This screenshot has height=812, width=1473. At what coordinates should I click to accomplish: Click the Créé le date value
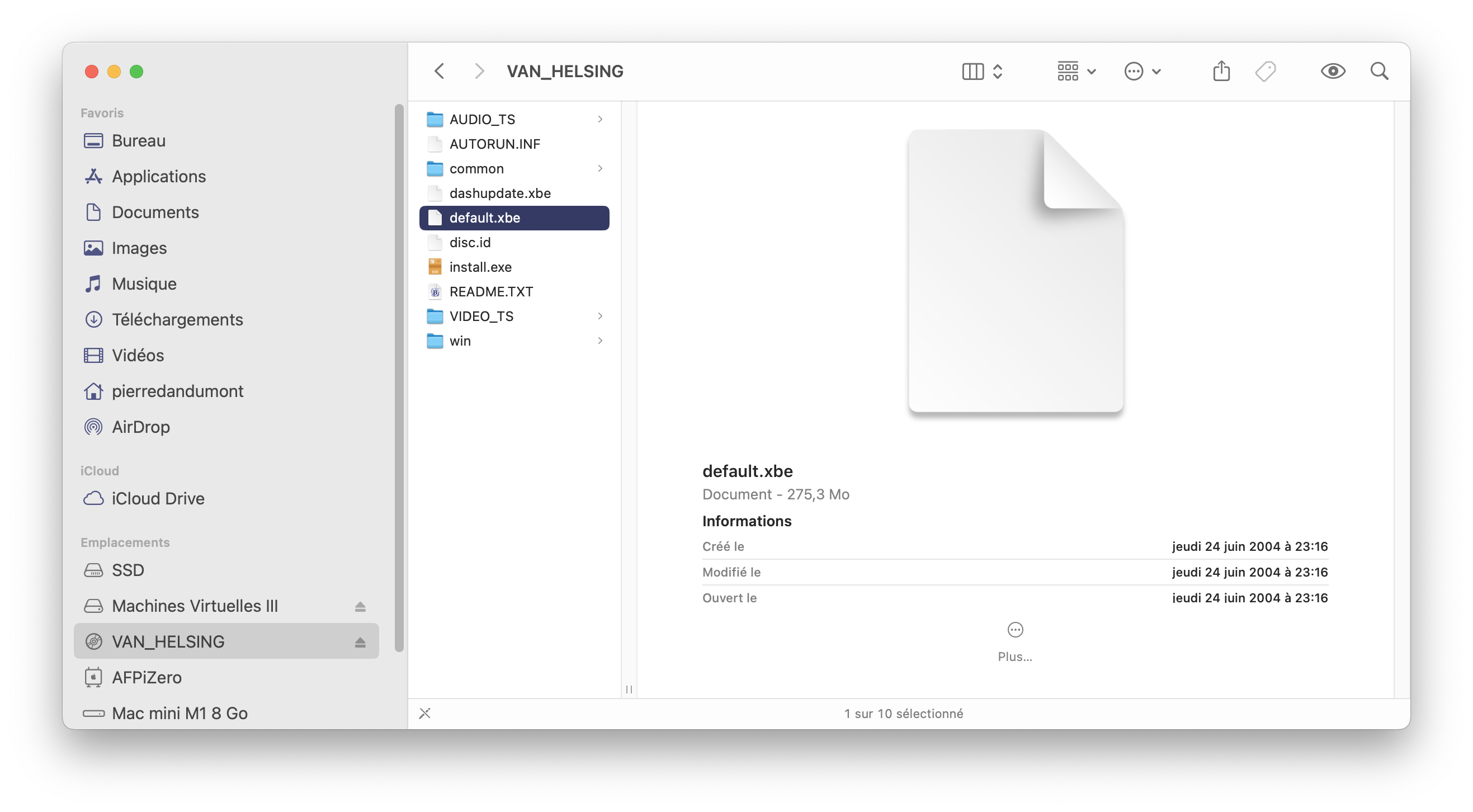click(x=1249, y=546)
